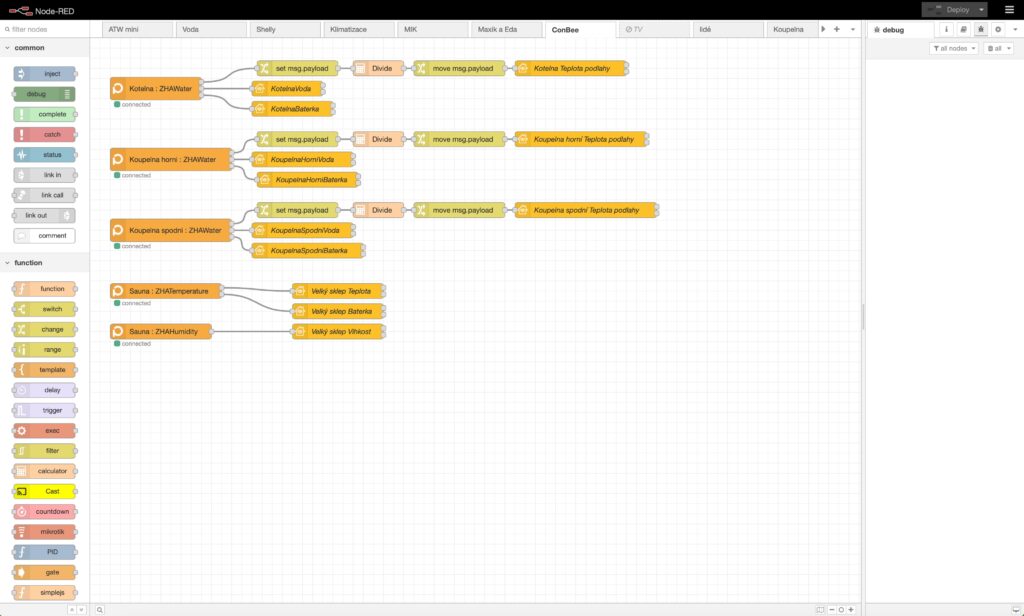The width and height of the screenshot is (1024, 616).
Task: Switch to the Voda tab
Action: coord(211,29)
